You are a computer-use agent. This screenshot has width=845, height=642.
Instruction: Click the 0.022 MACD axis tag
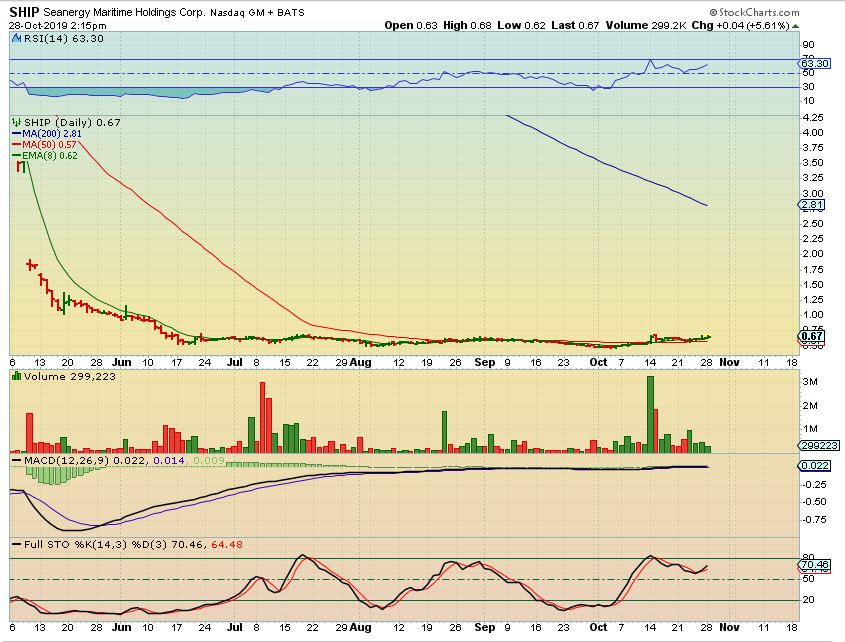click(815, 465)
